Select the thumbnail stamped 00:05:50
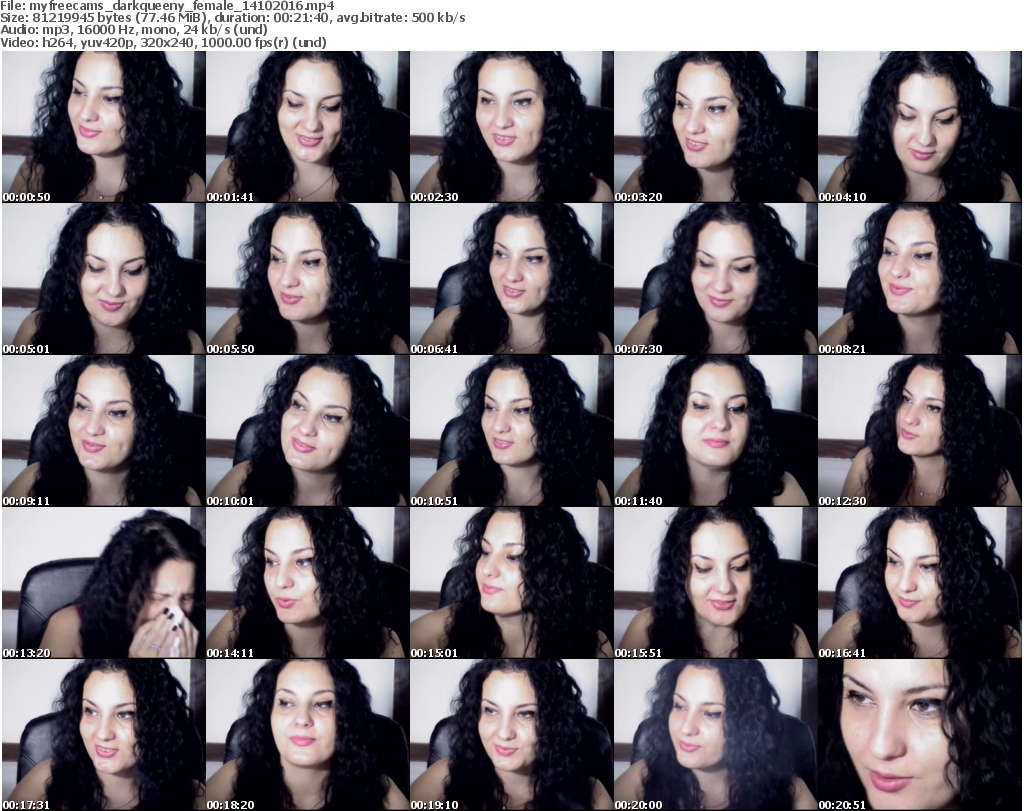 click(x=308, y=279)
